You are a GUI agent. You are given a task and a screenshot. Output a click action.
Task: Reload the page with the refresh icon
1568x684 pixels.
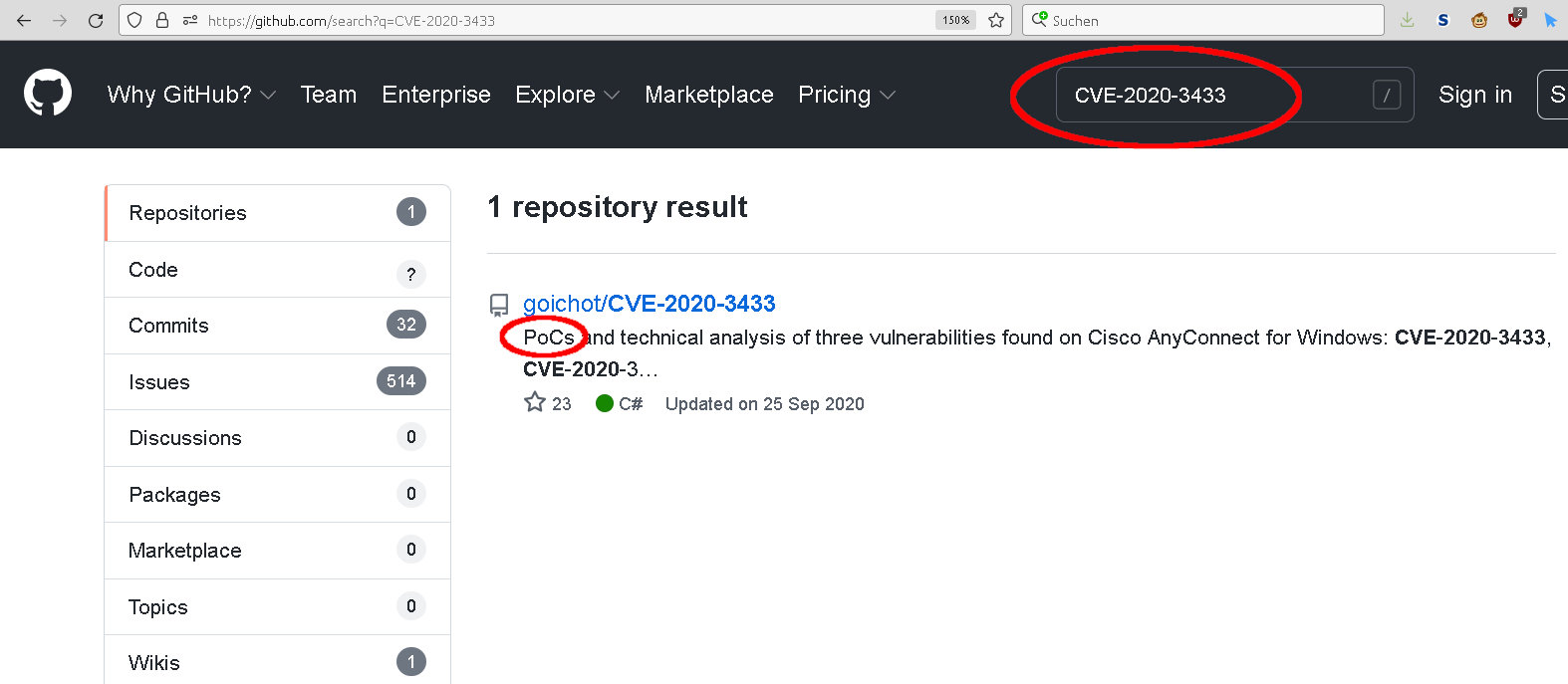pyautogui.click(x=96, y=20)
